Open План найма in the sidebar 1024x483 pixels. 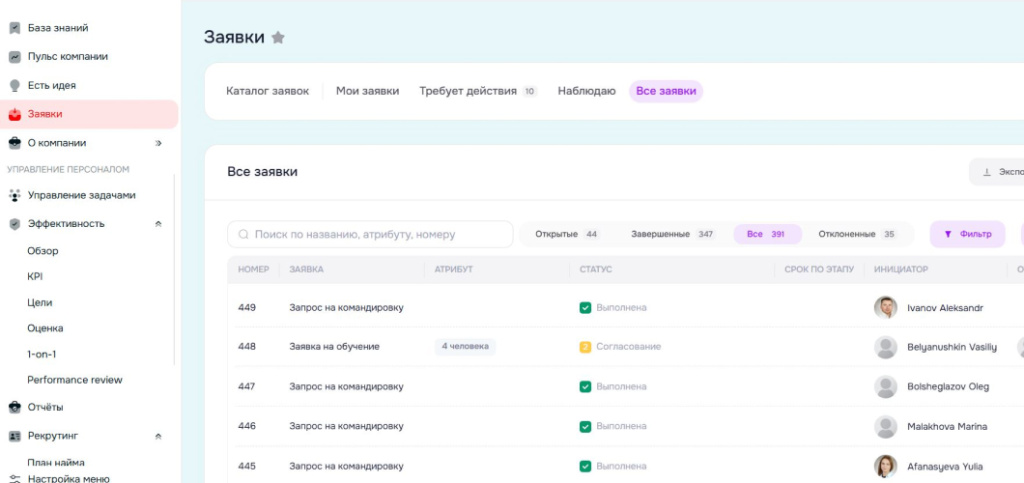[x=56, y=463]
